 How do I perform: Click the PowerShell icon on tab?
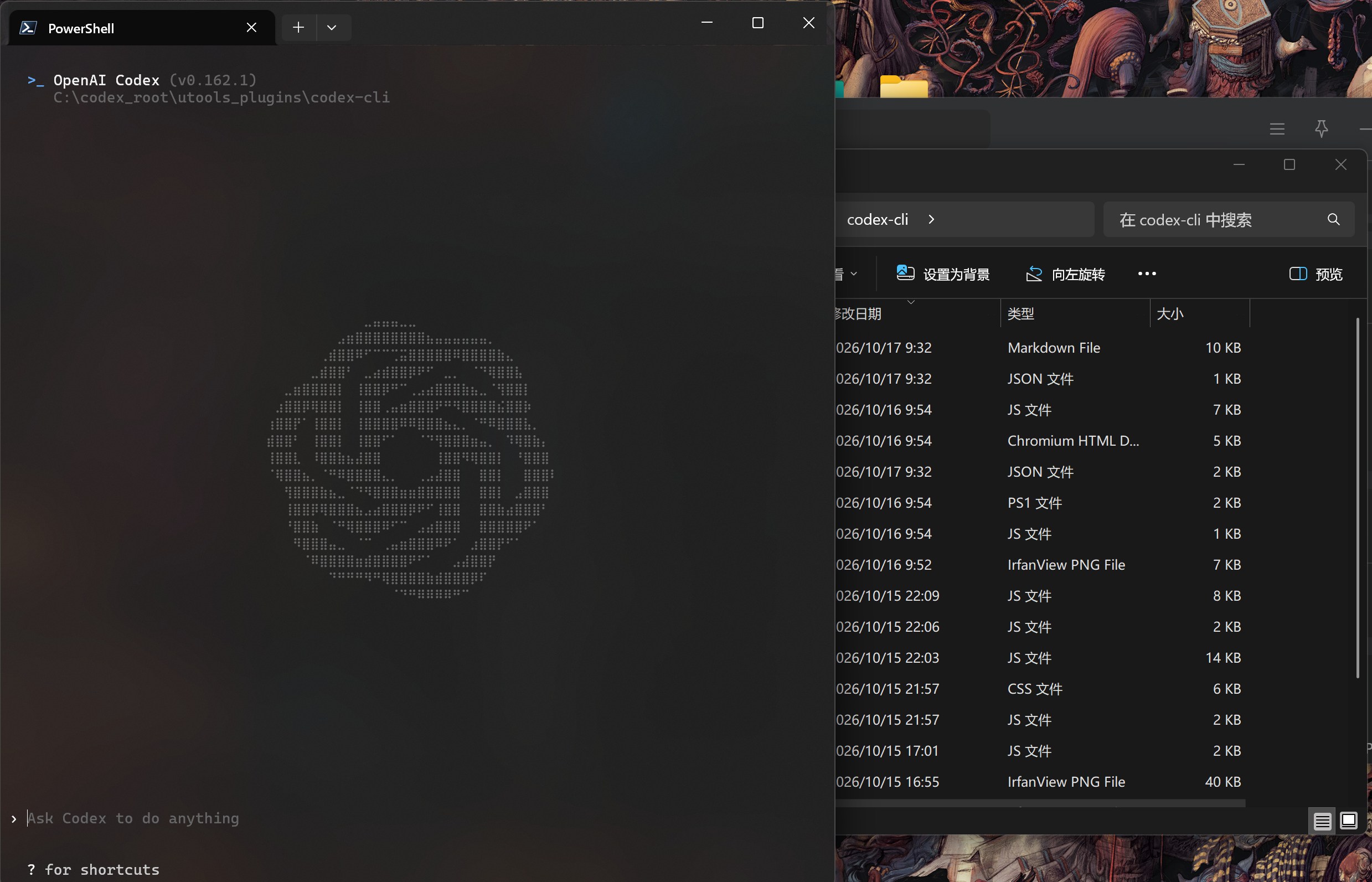click(x=28, y=28)
